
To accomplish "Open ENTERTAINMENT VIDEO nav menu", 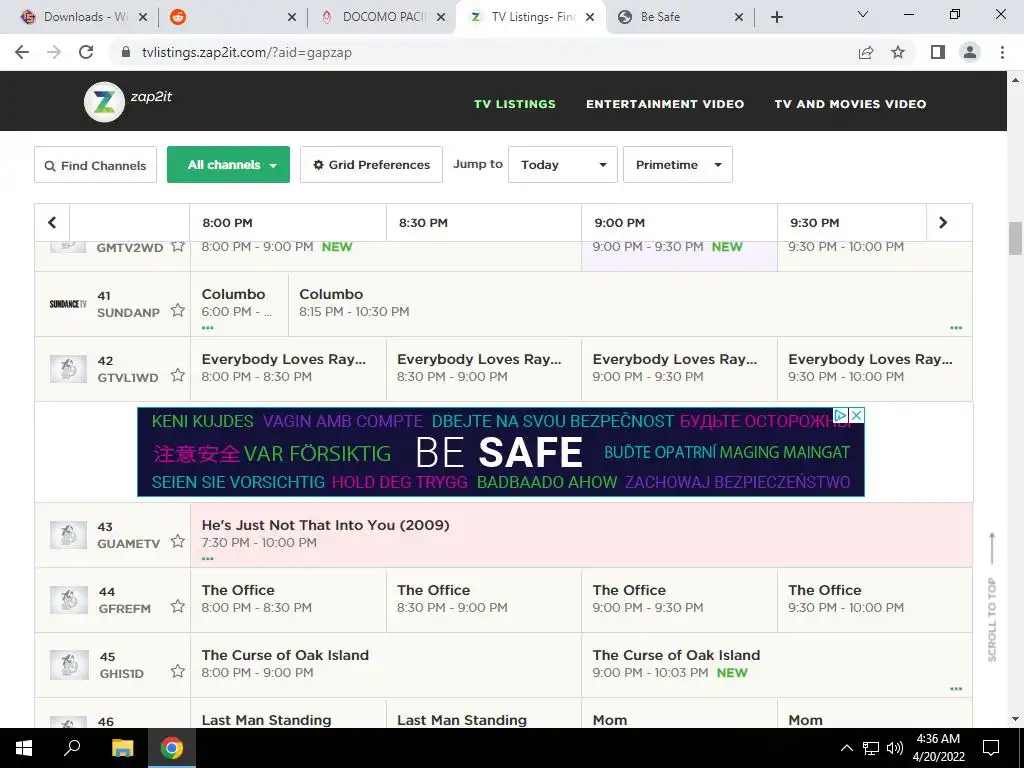I will click(x=665, y=104).
